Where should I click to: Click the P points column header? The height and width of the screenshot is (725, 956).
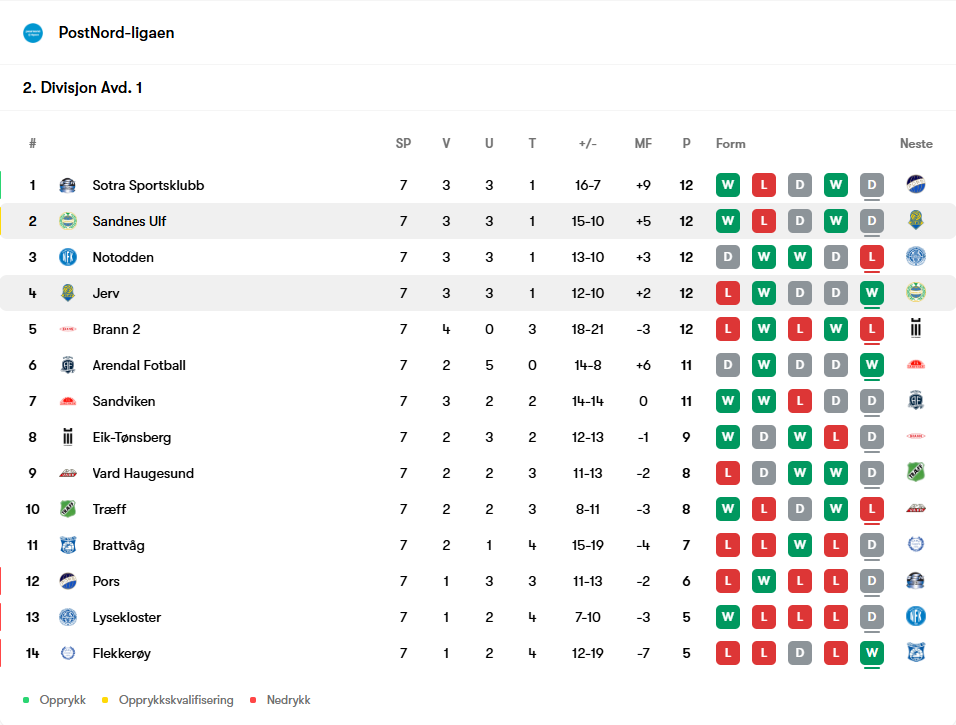(x=687, y=143)
